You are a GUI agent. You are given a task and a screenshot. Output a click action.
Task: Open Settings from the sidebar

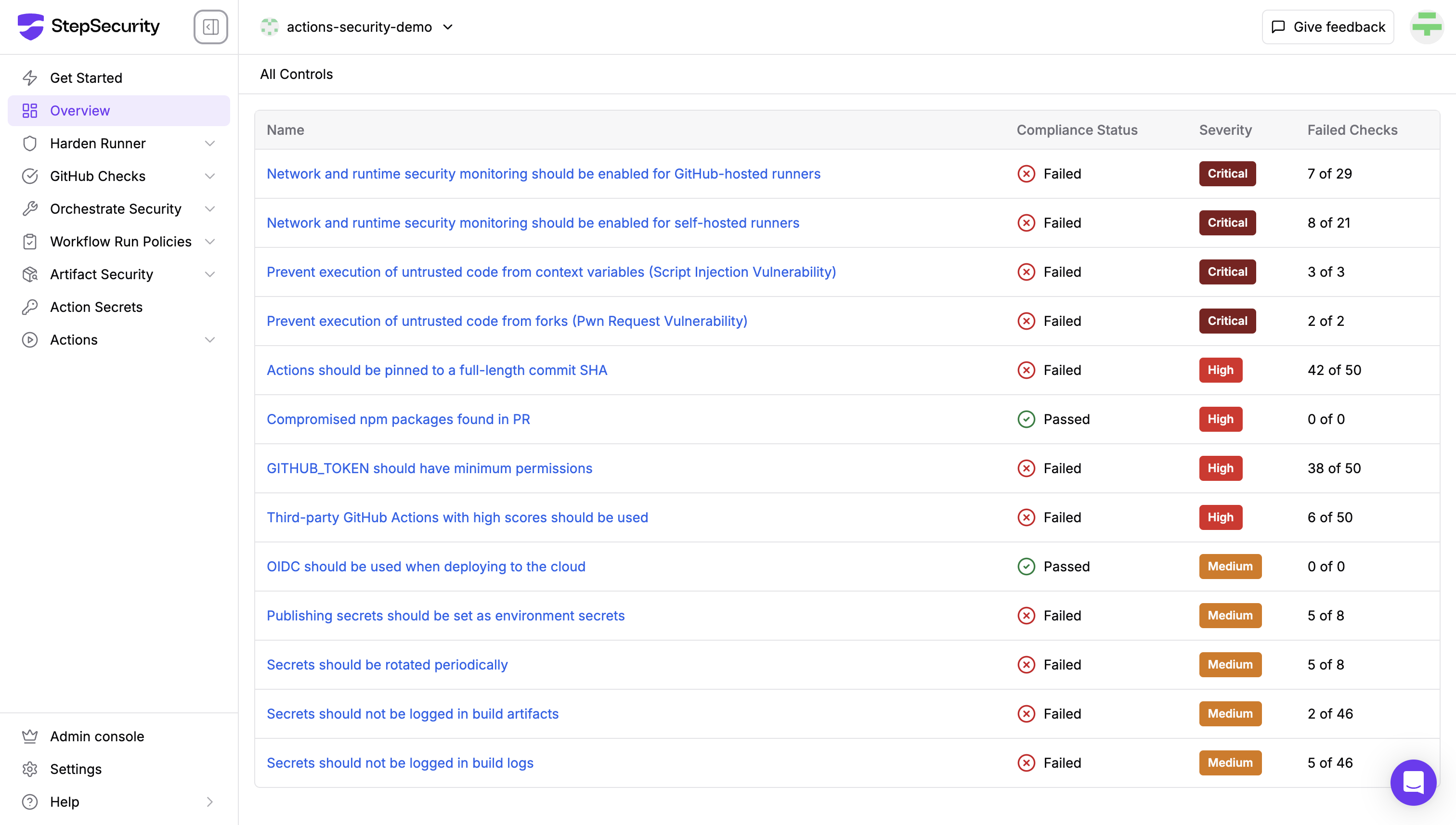pyautogui.click(x=76, y=769)
